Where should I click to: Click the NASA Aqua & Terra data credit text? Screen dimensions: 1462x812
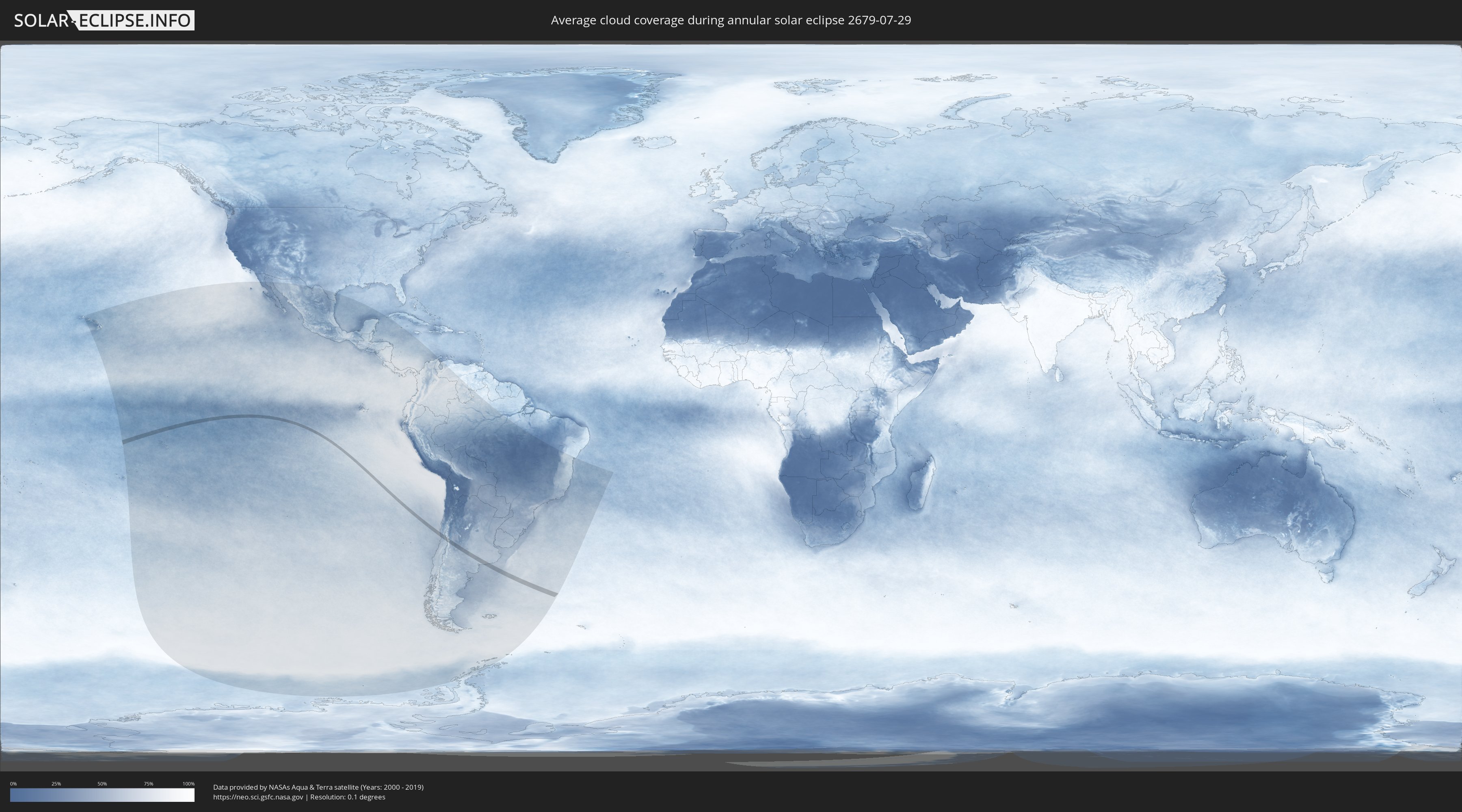click(318, 787)
